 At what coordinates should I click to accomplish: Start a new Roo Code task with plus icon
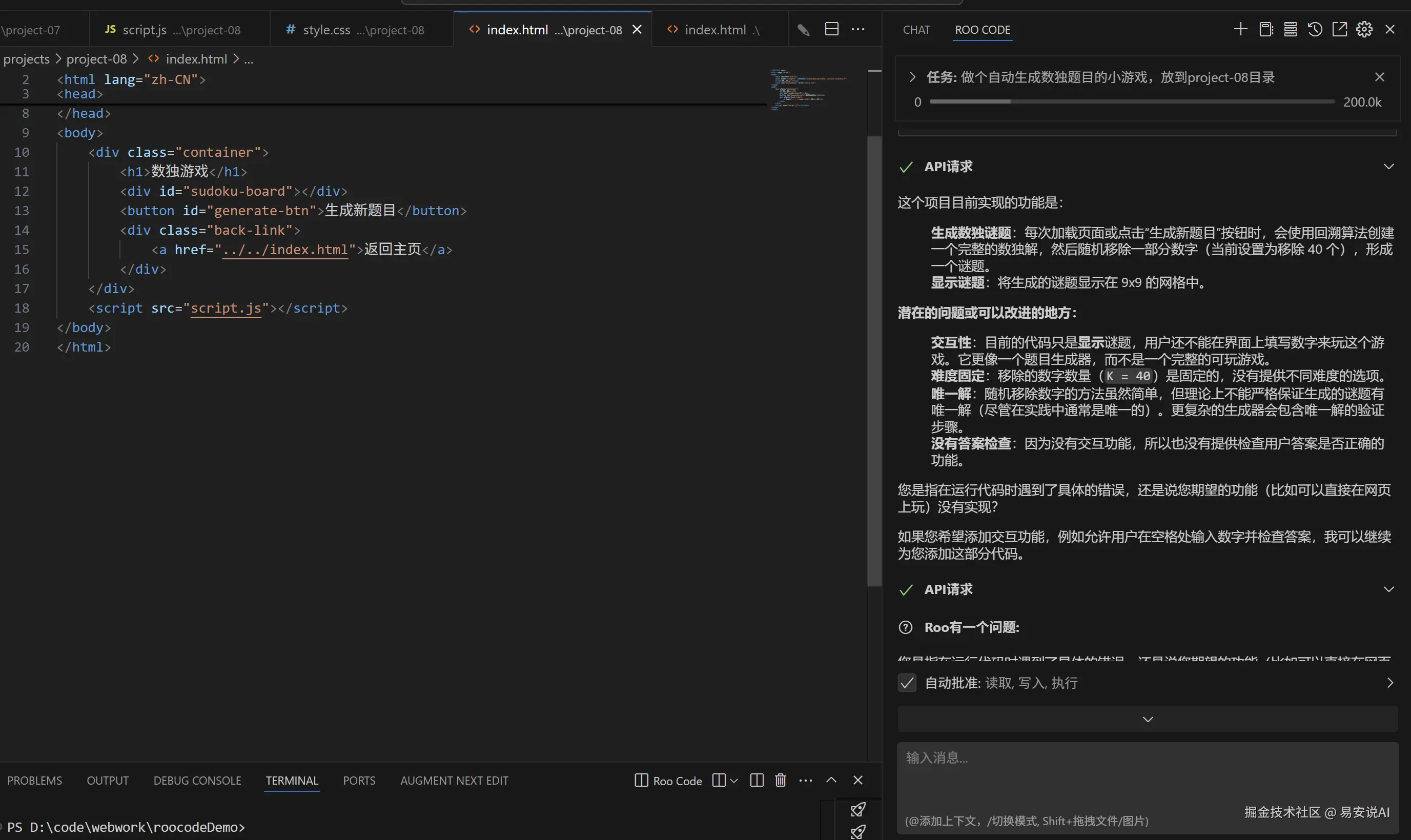[1240, 29]
